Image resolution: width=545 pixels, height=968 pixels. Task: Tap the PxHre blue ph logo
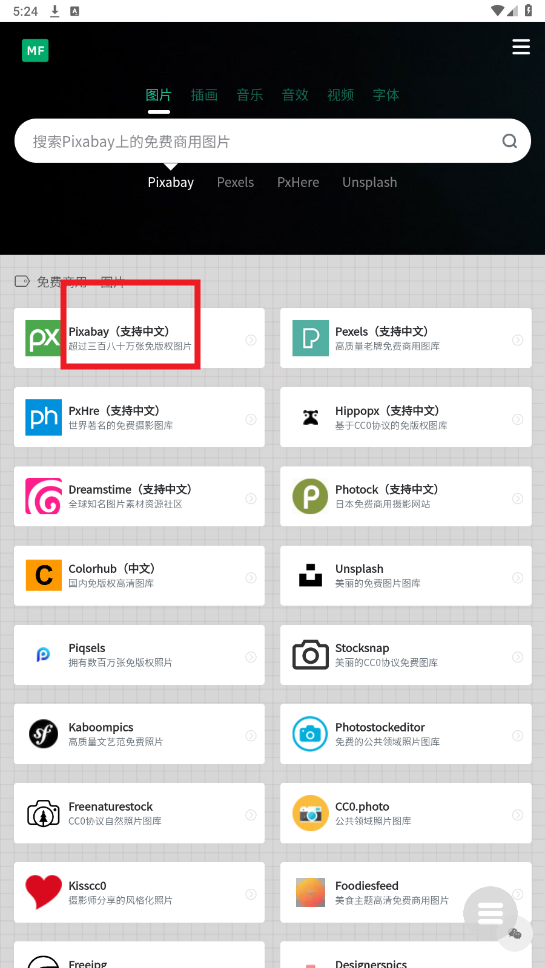[x=43, y=417]
